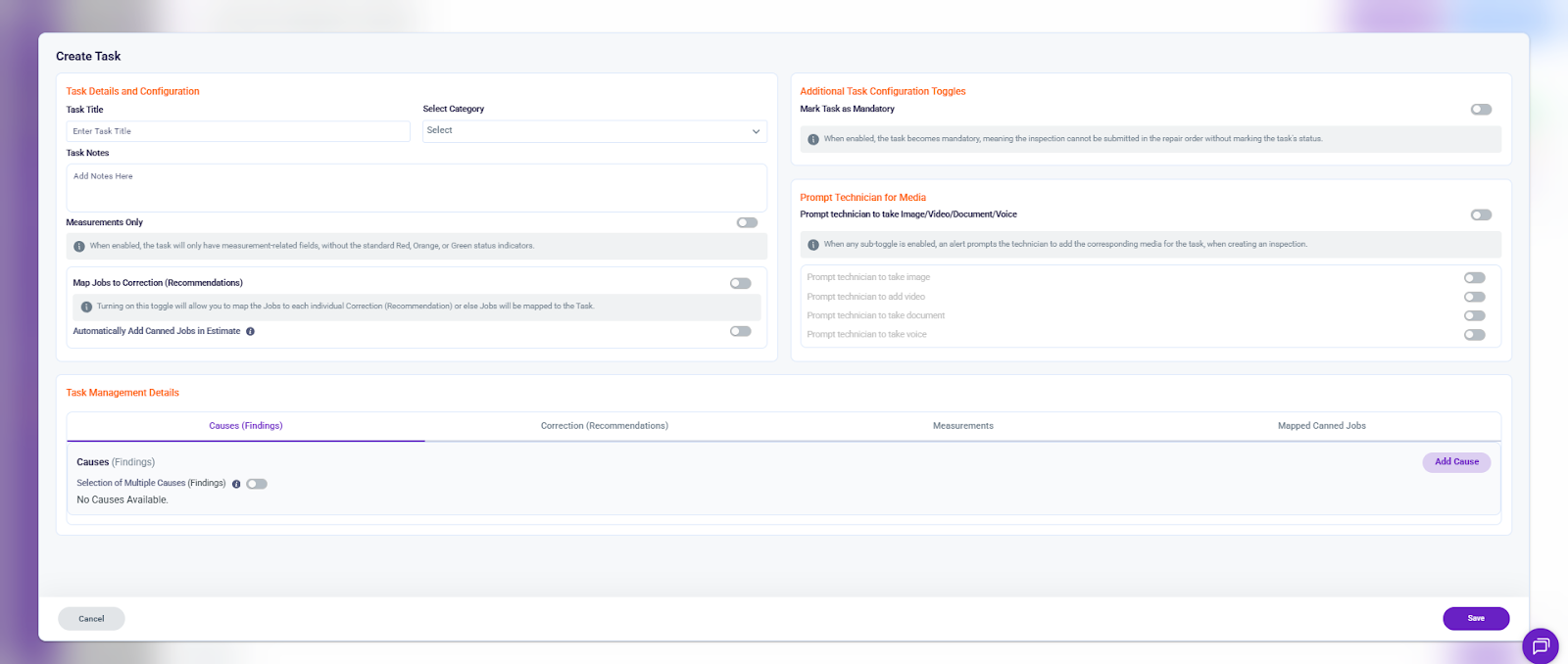Click the chat support icon
This screenshot has height=664, width=1568.
1540,645
